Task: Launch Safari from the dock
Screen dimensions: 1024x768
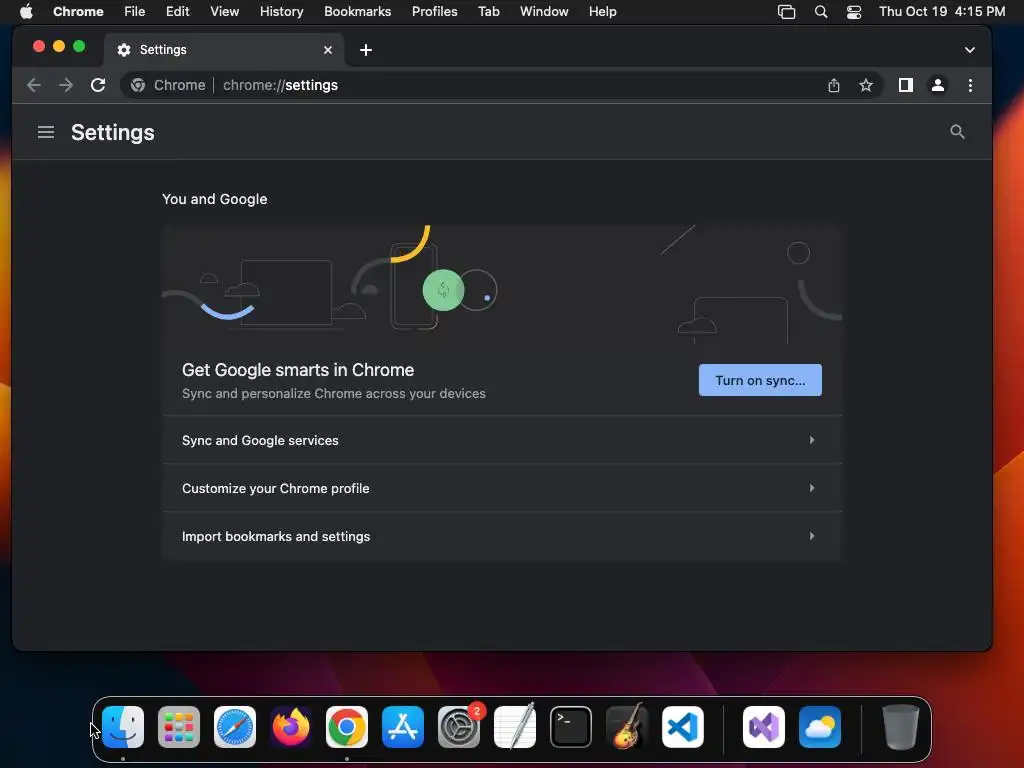Action: click(234, 727)
